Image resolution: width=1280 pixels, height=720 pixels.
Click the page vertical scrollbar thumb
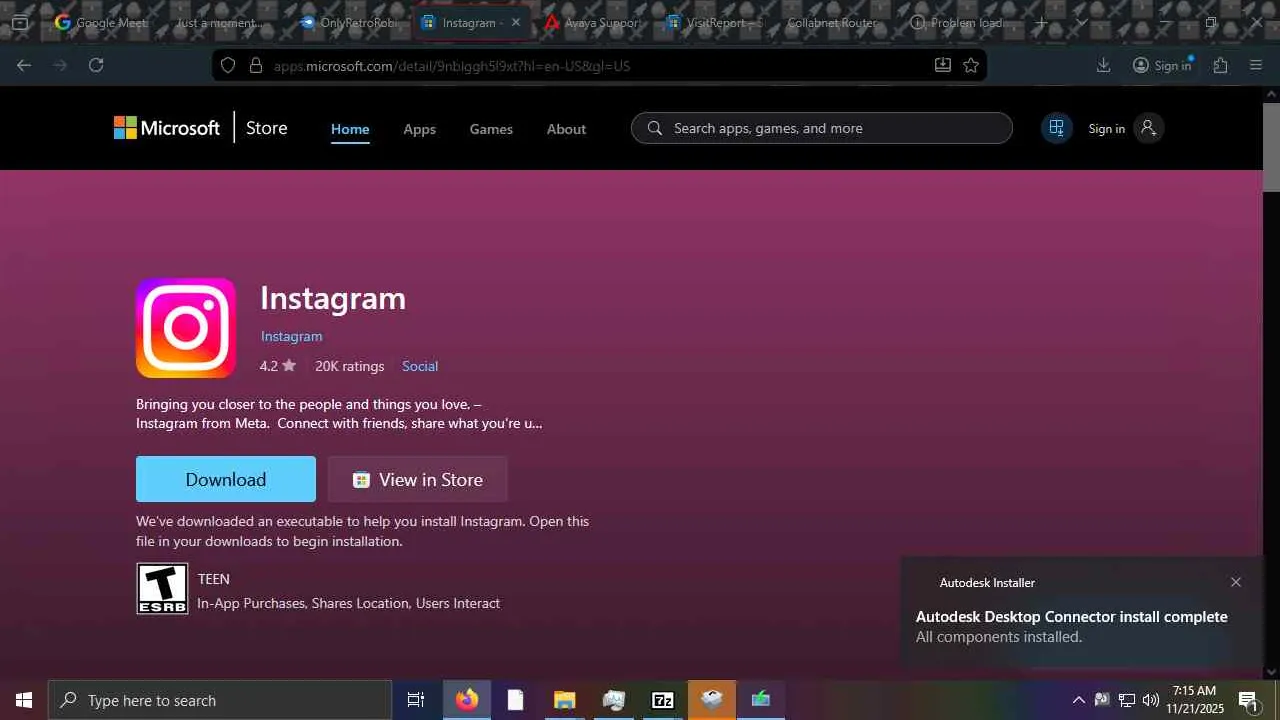pyautogui.click(x=1271, y=145)
